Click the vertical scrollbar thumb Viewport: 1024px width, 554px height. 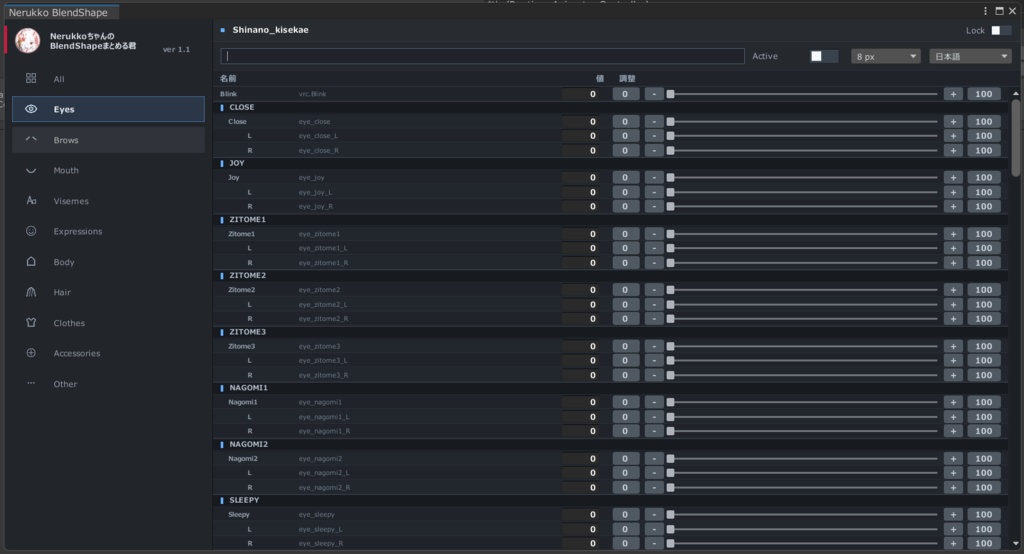1016,137
